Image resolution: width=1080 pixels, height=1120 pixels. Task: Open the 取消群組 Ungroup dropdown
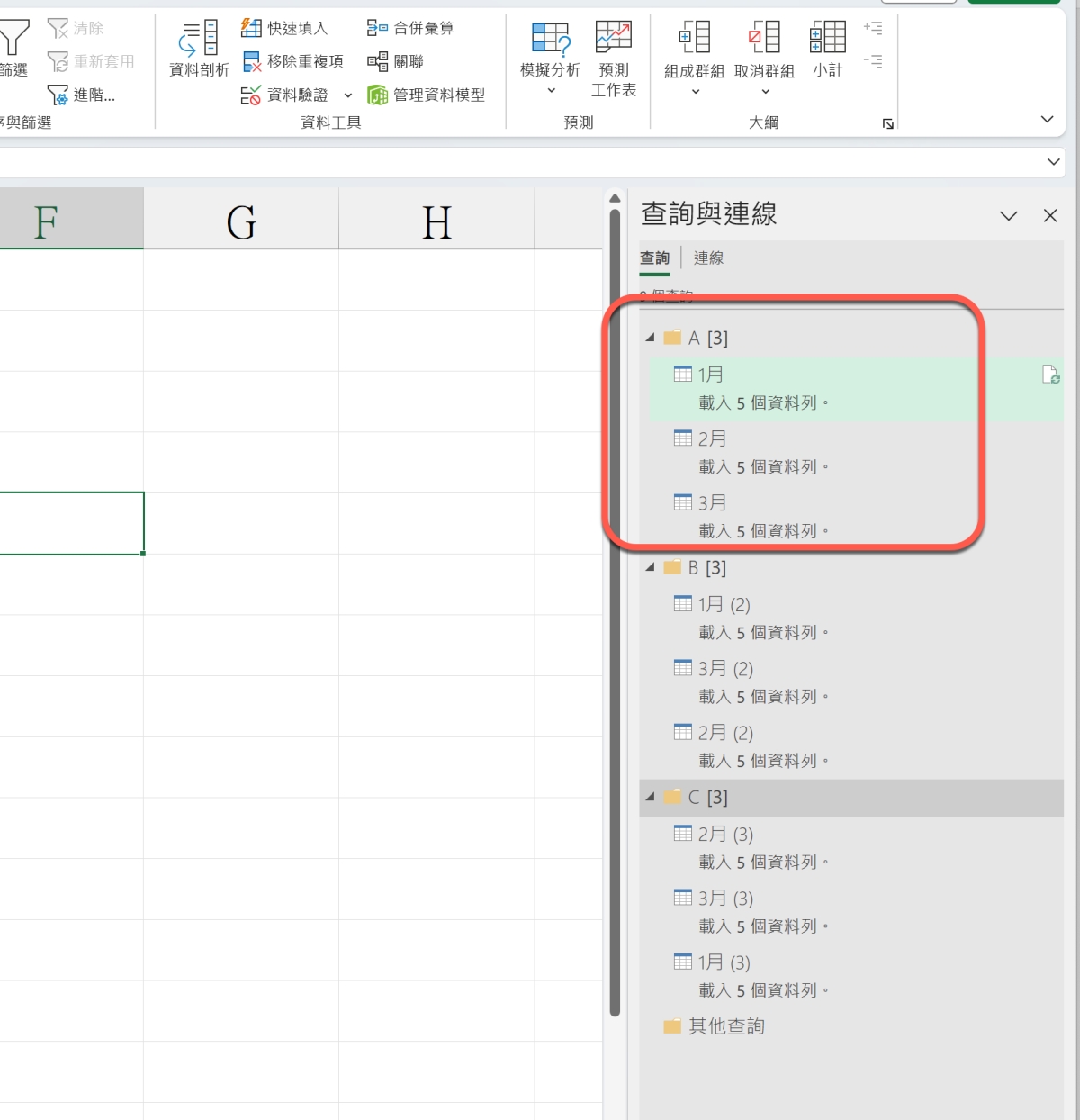[765, 91]
